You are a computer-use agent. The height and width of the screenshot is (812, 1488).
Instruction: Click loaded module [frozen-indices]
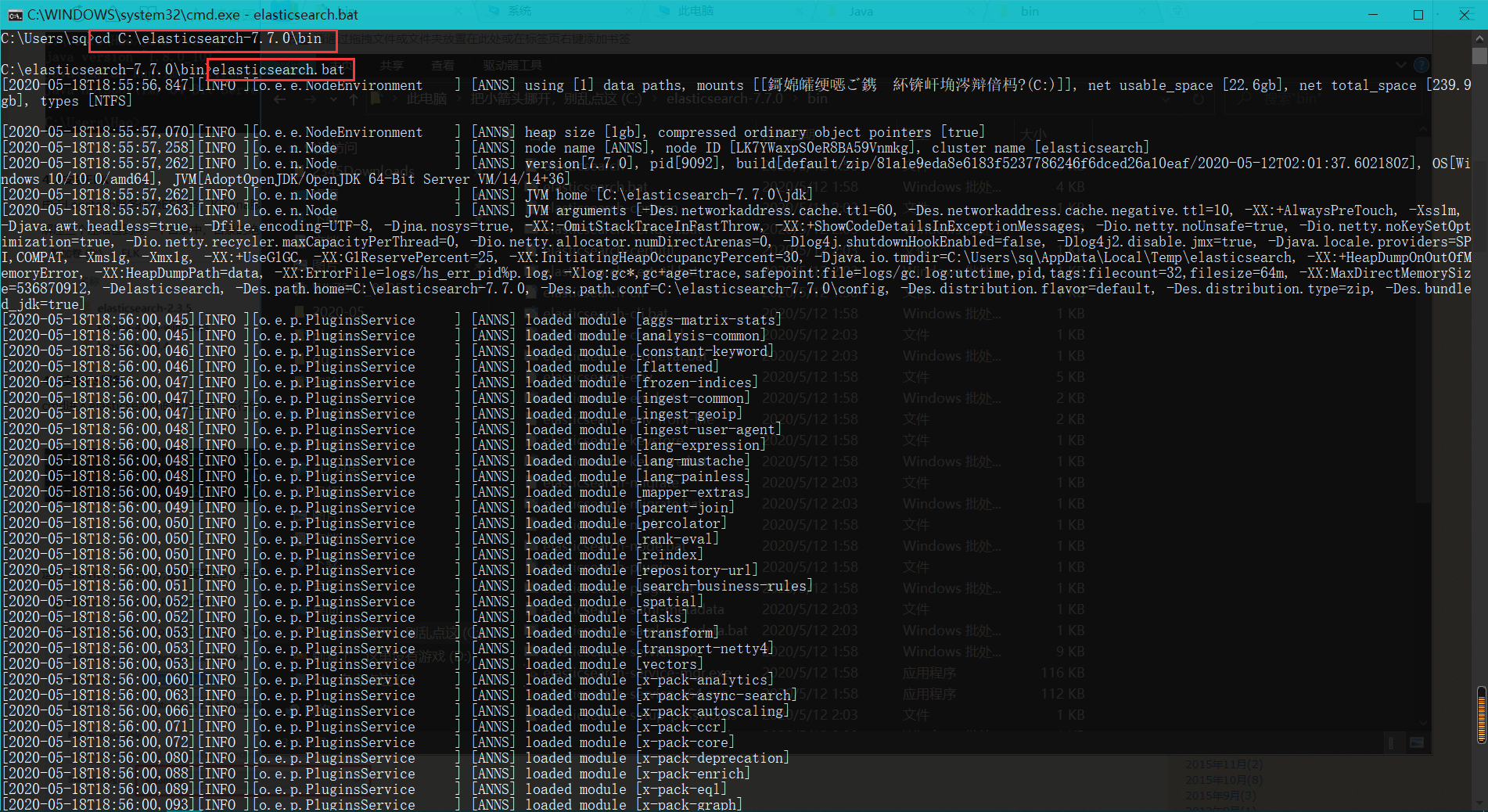coord(642,383)
